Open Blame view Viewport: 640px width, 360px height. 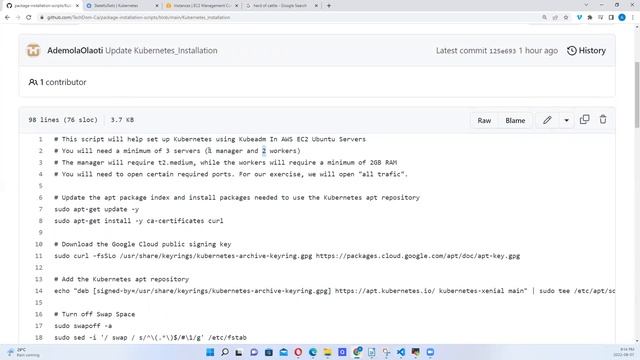point(515,120)
